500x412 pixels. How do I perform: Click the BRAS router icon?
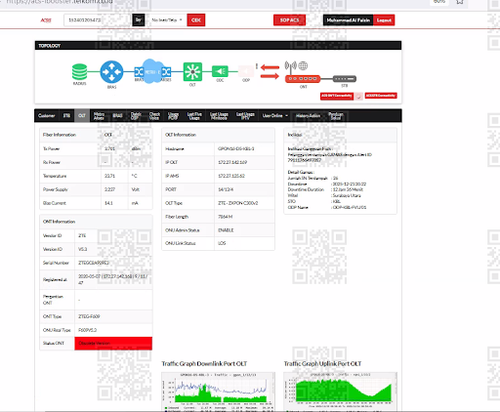[112, 72]
